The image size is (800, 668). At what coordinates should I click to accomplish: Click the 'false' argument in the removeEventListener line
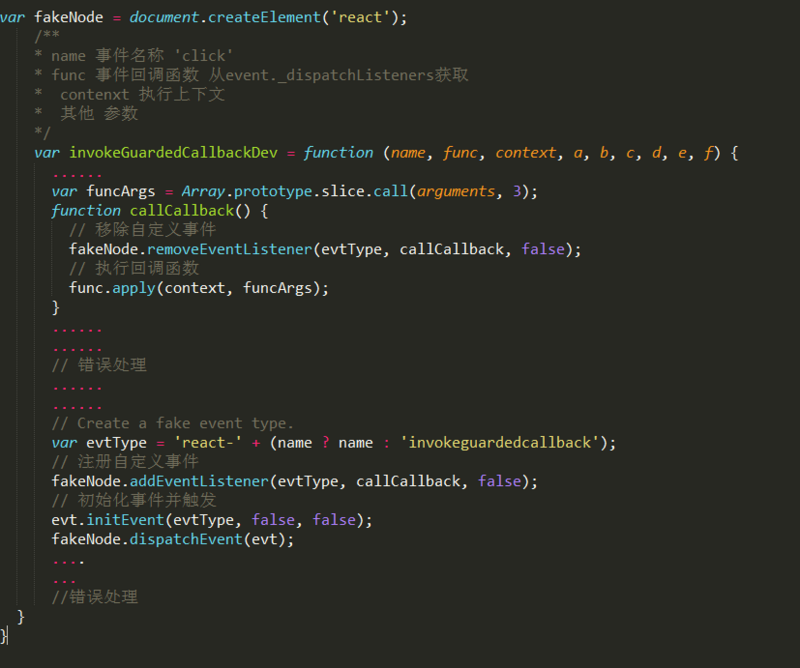pos(543,249)
